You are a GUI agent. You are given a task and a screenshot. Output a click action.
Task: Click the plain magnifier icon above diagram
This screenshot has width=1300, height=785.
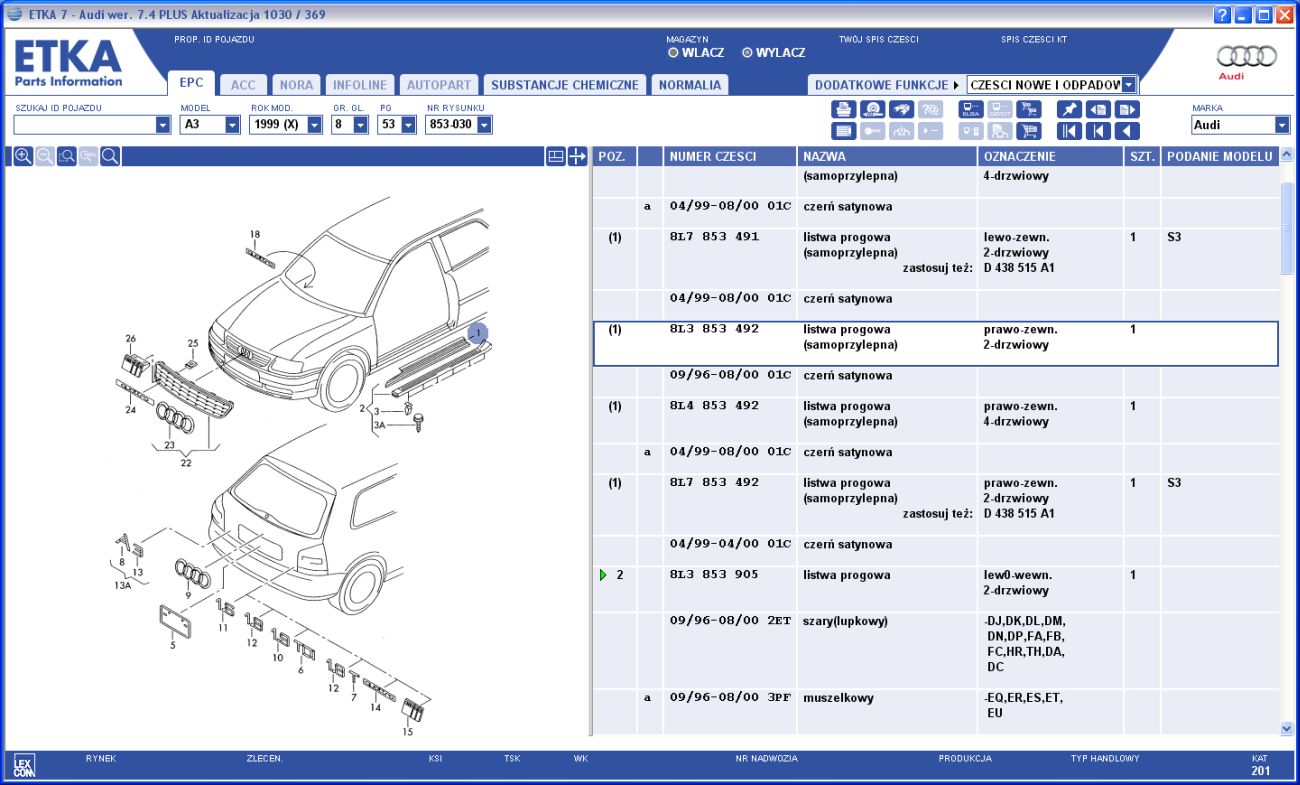[x=110, y=156]
